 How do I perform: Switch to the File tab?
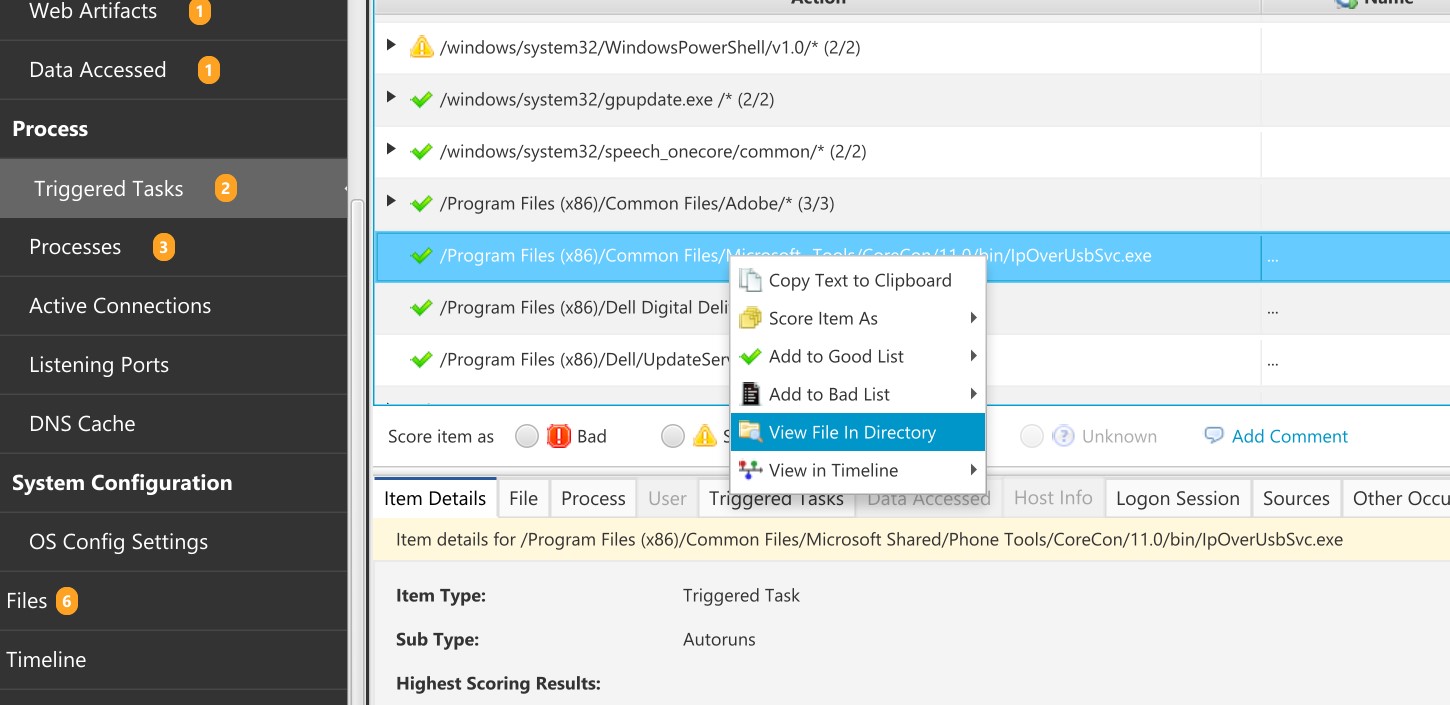(x=523, y=497)
